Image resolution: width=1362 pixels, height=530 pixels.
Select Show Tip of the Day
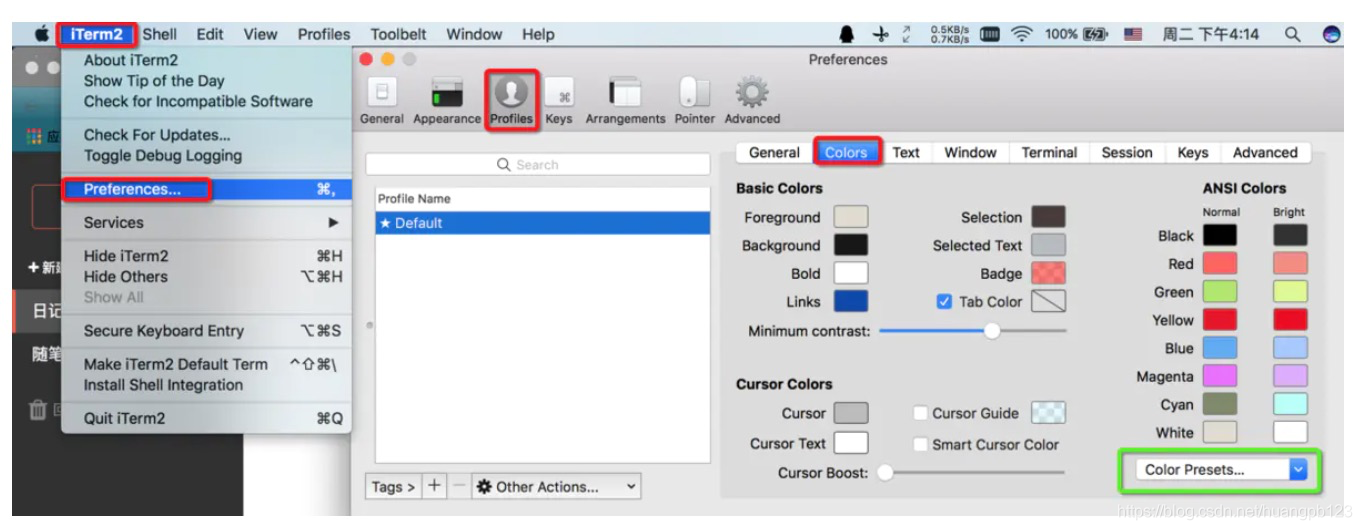coord(206,81)
